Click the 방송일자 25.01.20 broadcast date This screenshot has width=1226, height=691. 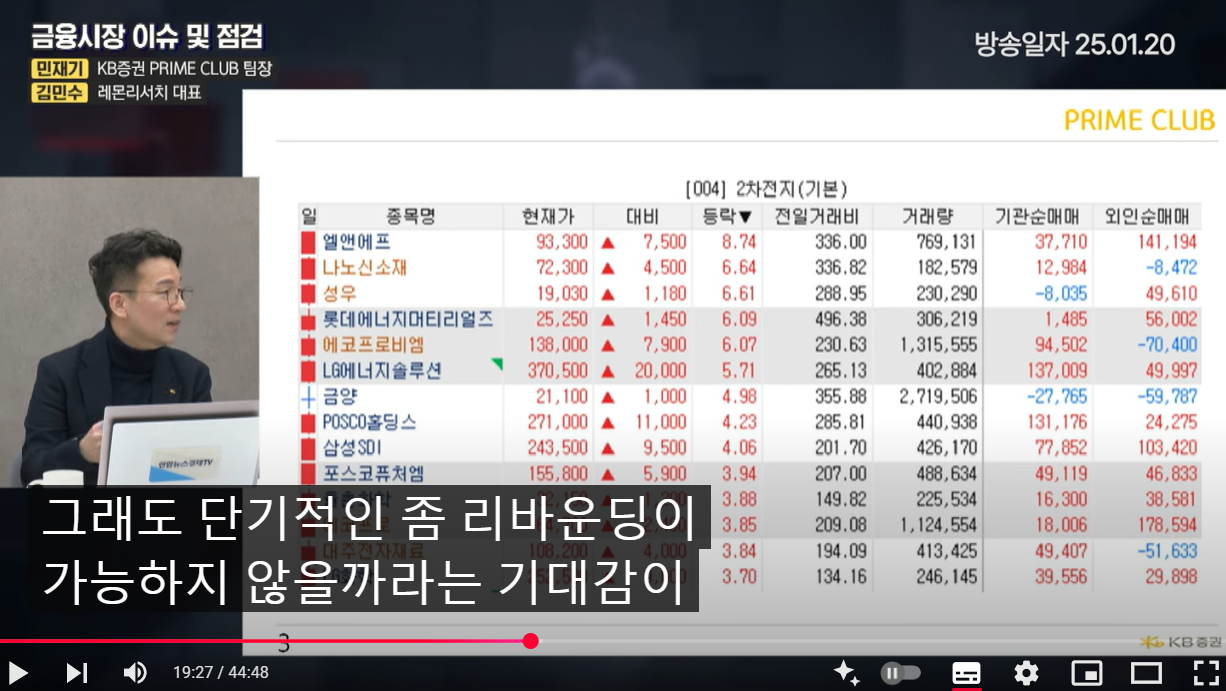[x=1075, y=45]
